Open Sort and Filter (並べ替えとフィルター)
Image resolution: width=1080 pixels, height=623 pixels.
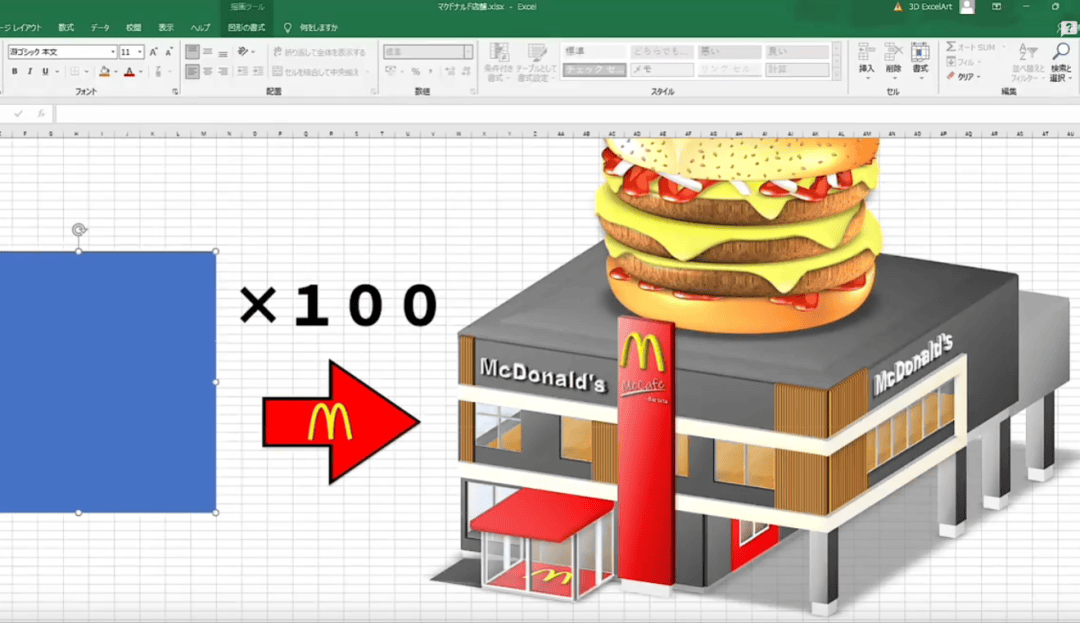(x=1028, y=62)
